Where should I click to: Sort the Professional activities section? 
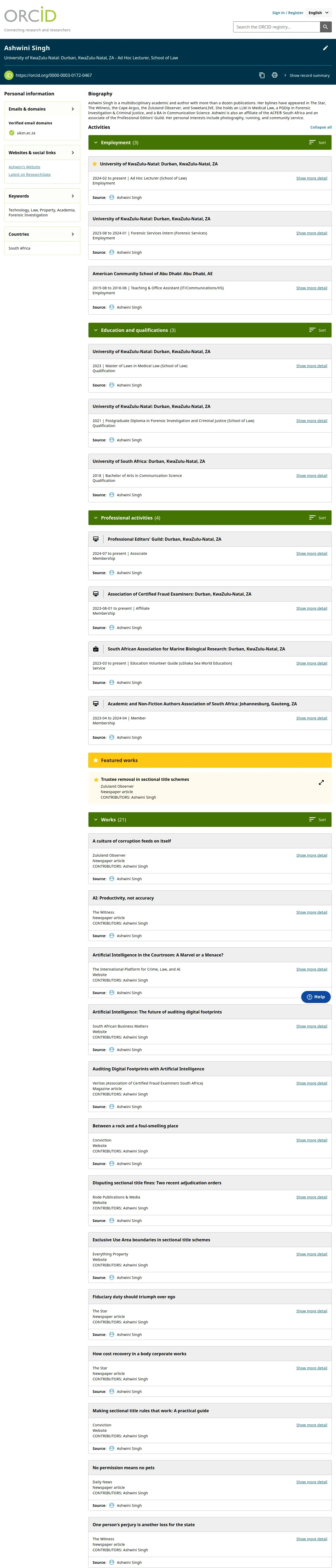click(x=317, y=518)
